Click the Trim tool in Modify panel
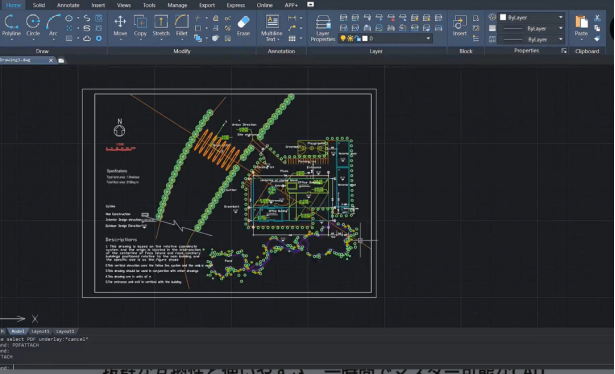615x374 pixels. click(x=198, y=18)
